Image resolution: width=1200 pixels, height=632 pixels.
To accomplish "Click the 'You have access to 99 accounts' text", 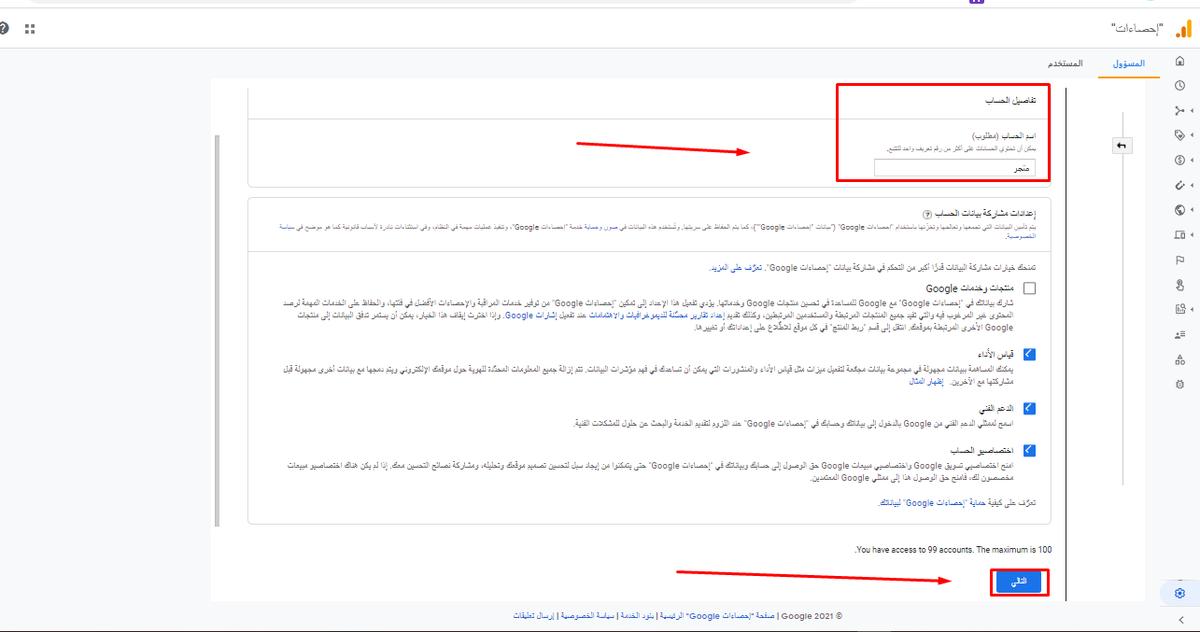I will 954,550.
